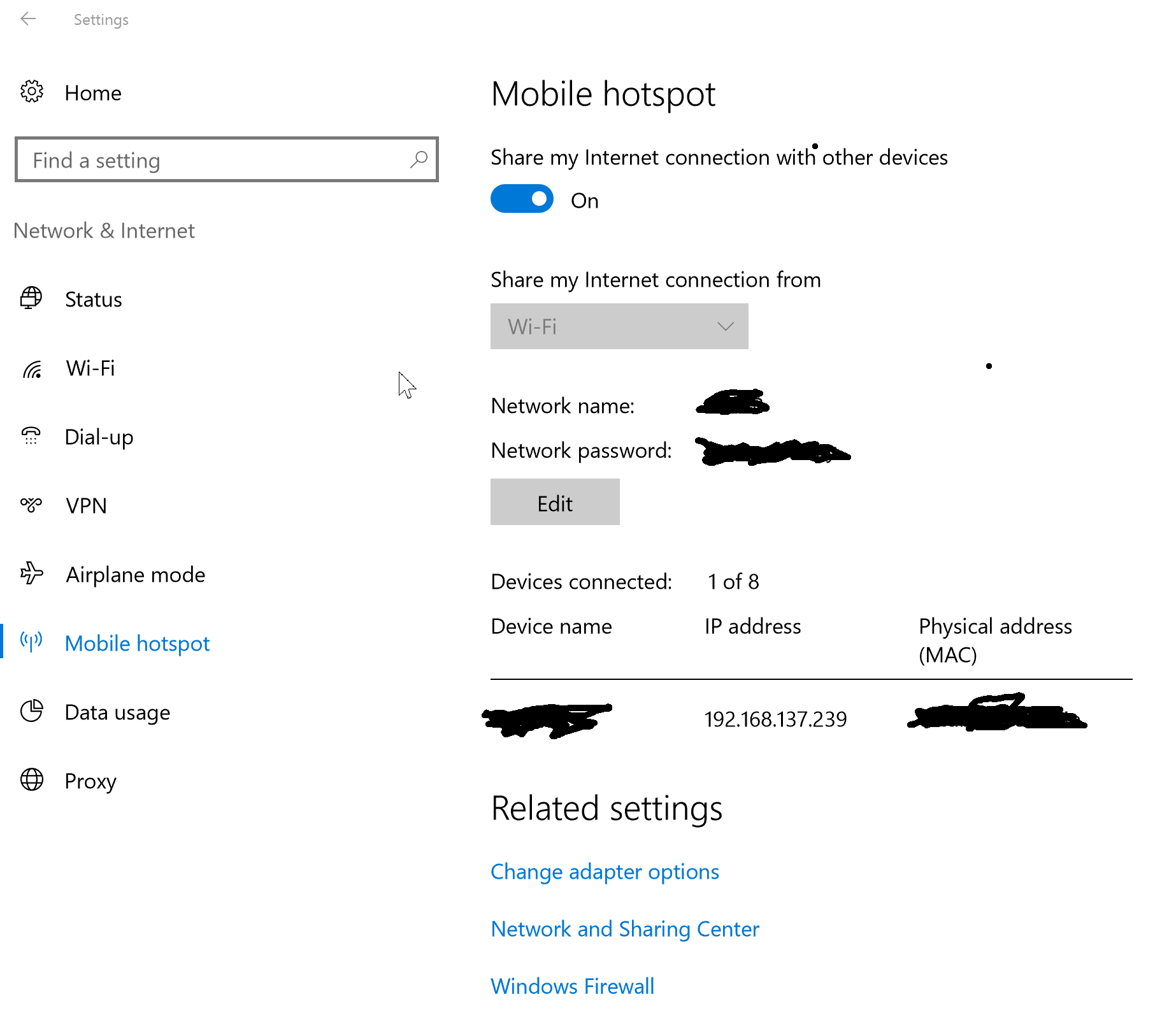Click the Wi-Fi signal icon
Viewport: 1176px width, 1024px height.
[x=32, y=368]
